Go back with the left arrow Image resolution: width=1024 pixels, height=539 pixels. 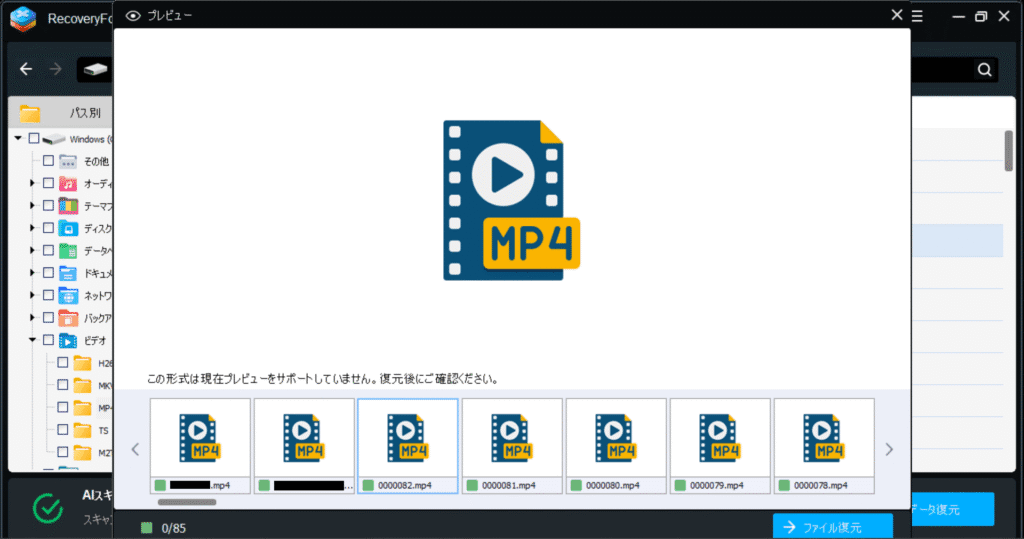25,69
